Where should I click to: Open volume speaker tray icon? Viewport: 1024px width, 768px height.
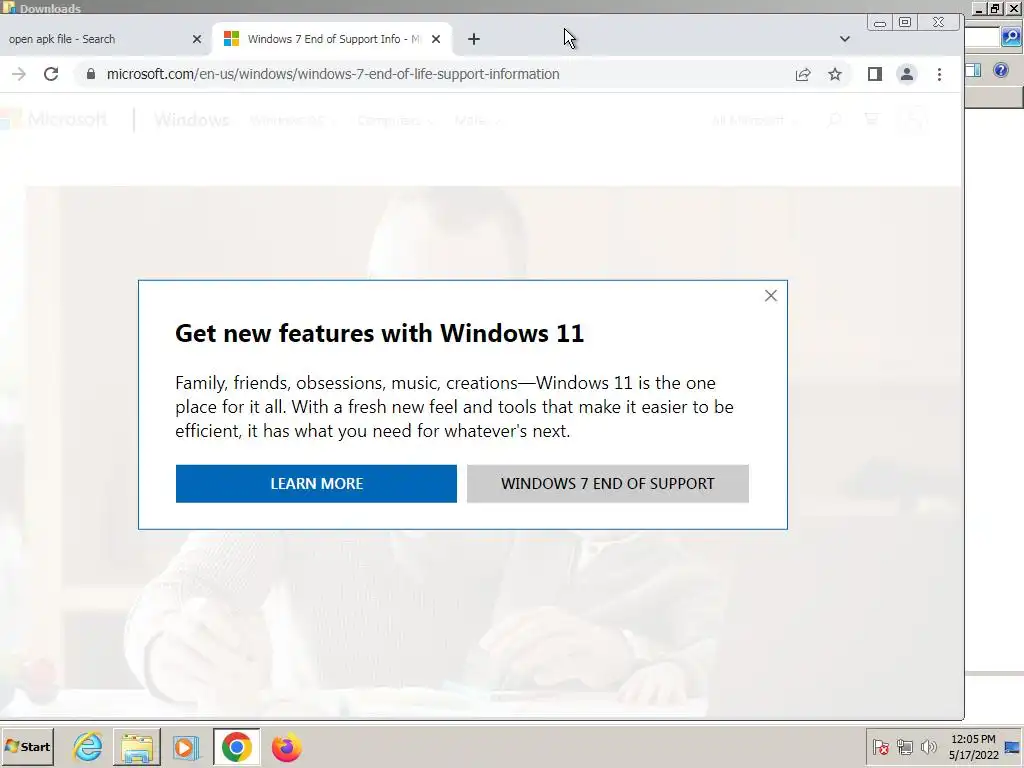coord(928,747)
